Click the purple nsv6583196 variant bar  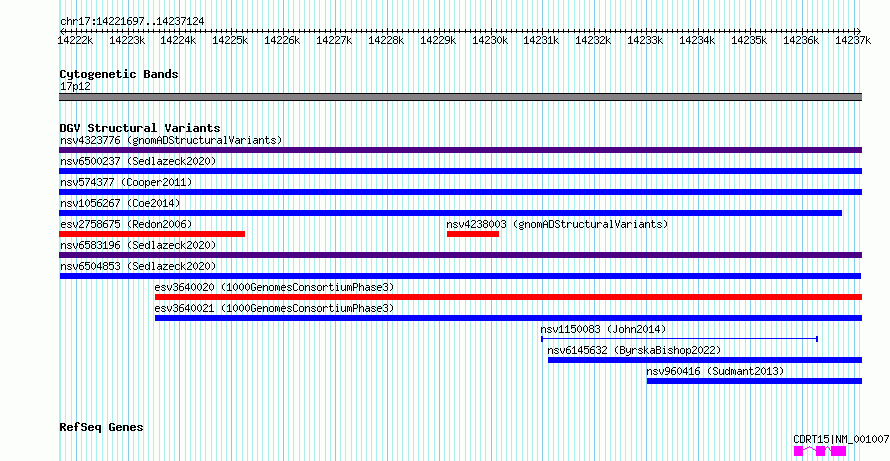(460, 255)
